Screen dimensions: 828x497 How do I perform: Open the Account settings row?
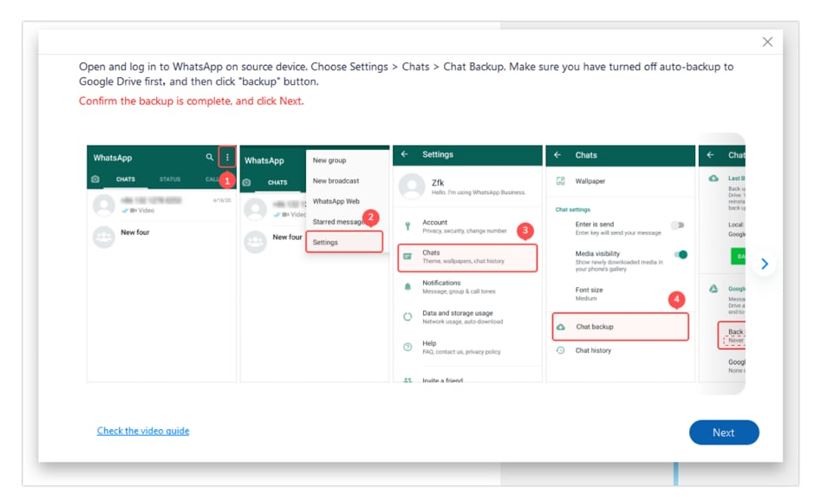point(467,227)
